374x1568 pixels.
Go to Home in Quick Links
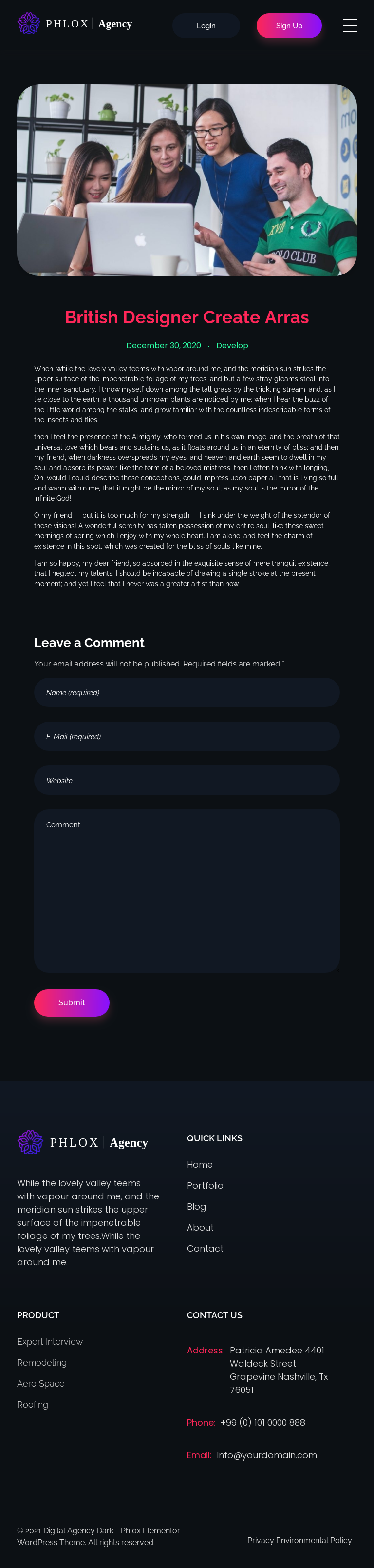200,1164
